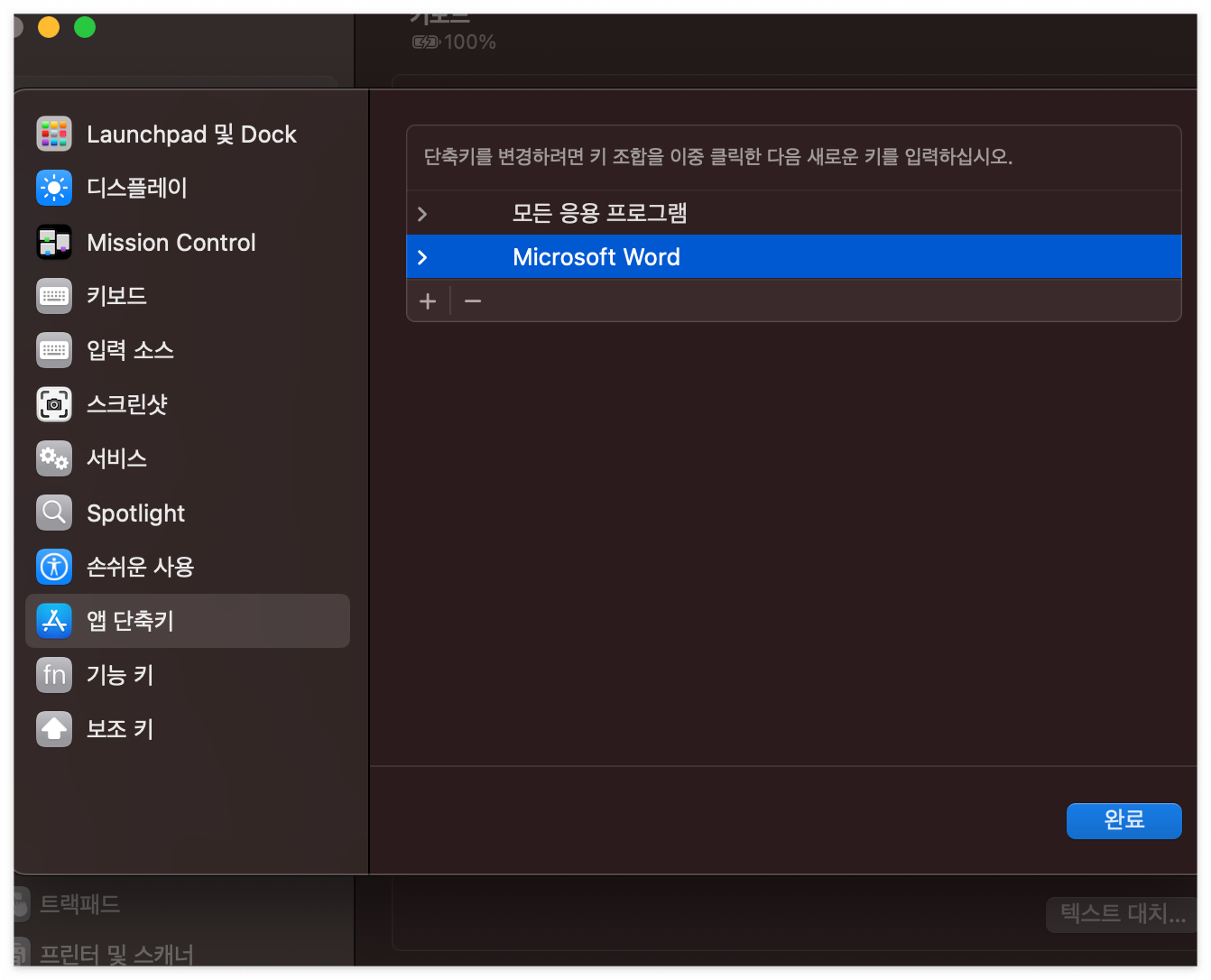1211x980 pixels.
Task: Click the green zoom window button
Action: click(x=85, y=27)
